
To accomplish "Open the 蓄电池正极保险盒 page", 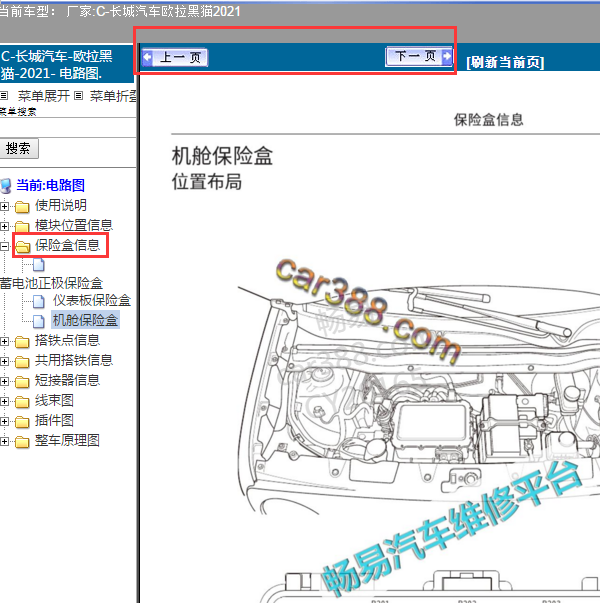I will (x=52, y=283).
